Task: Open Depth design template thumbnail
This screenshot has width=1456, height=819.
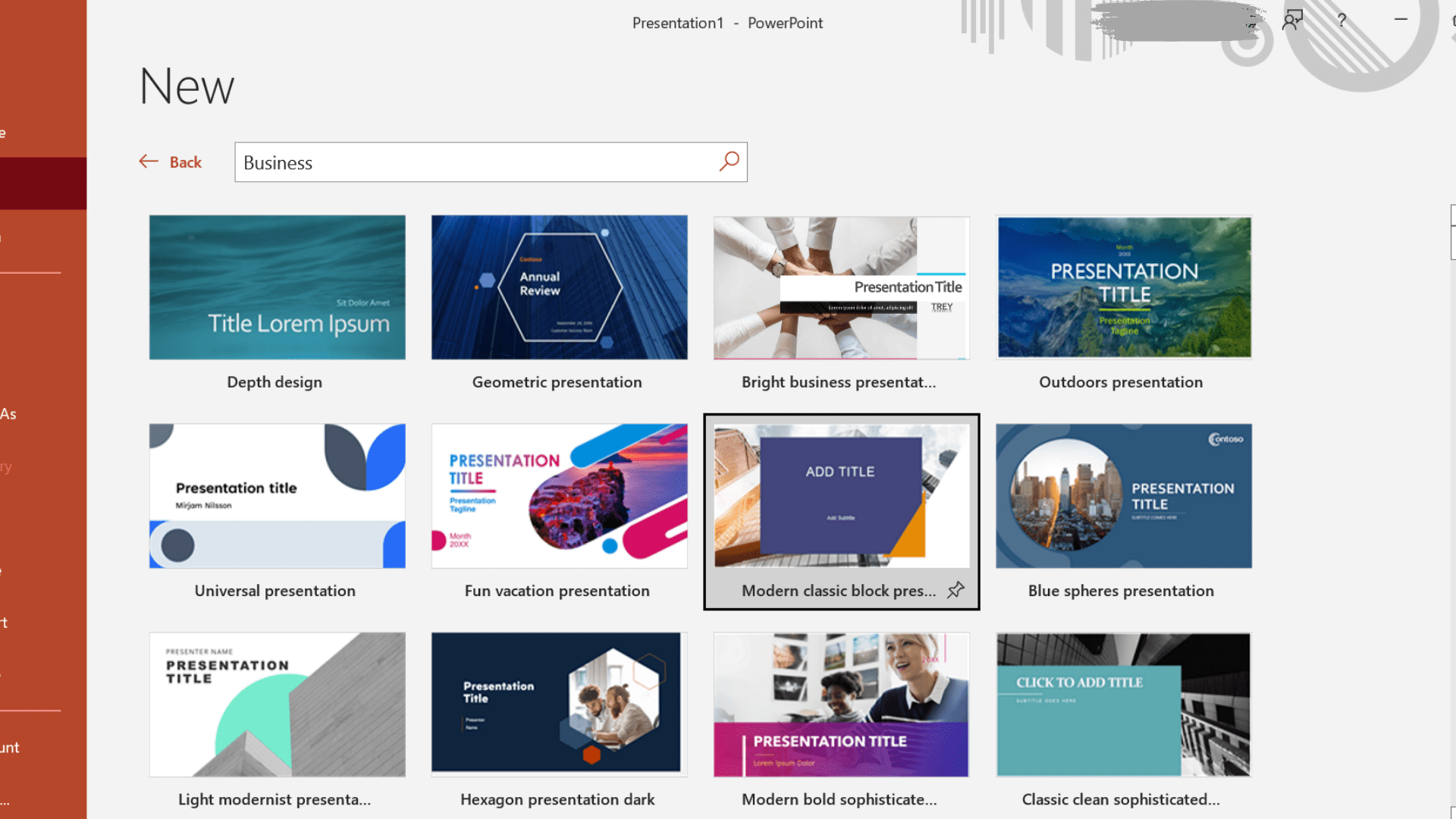Action: [x=278, y=287]
